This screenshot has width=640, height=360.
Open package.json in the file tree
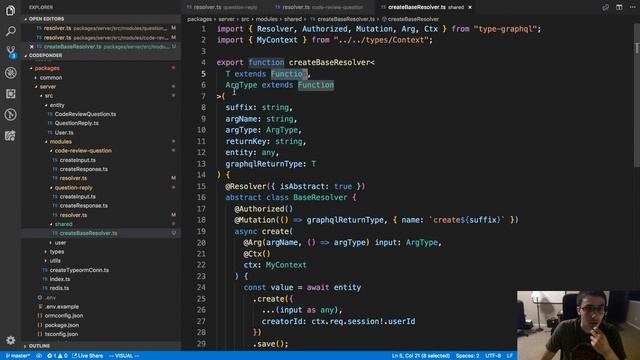(62, 325)
